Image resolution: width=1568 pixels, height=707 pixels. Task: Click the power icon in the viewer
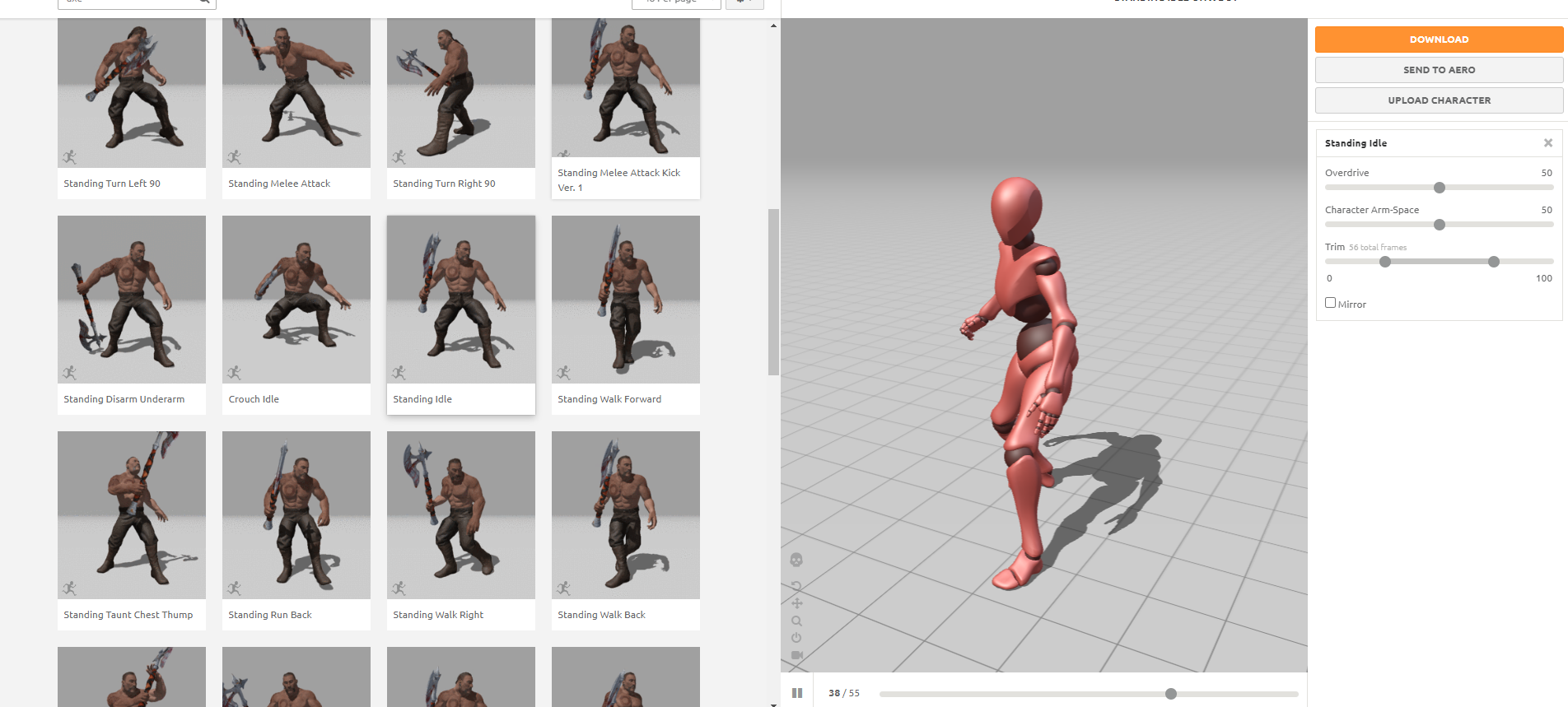click(x=796, y=638)
